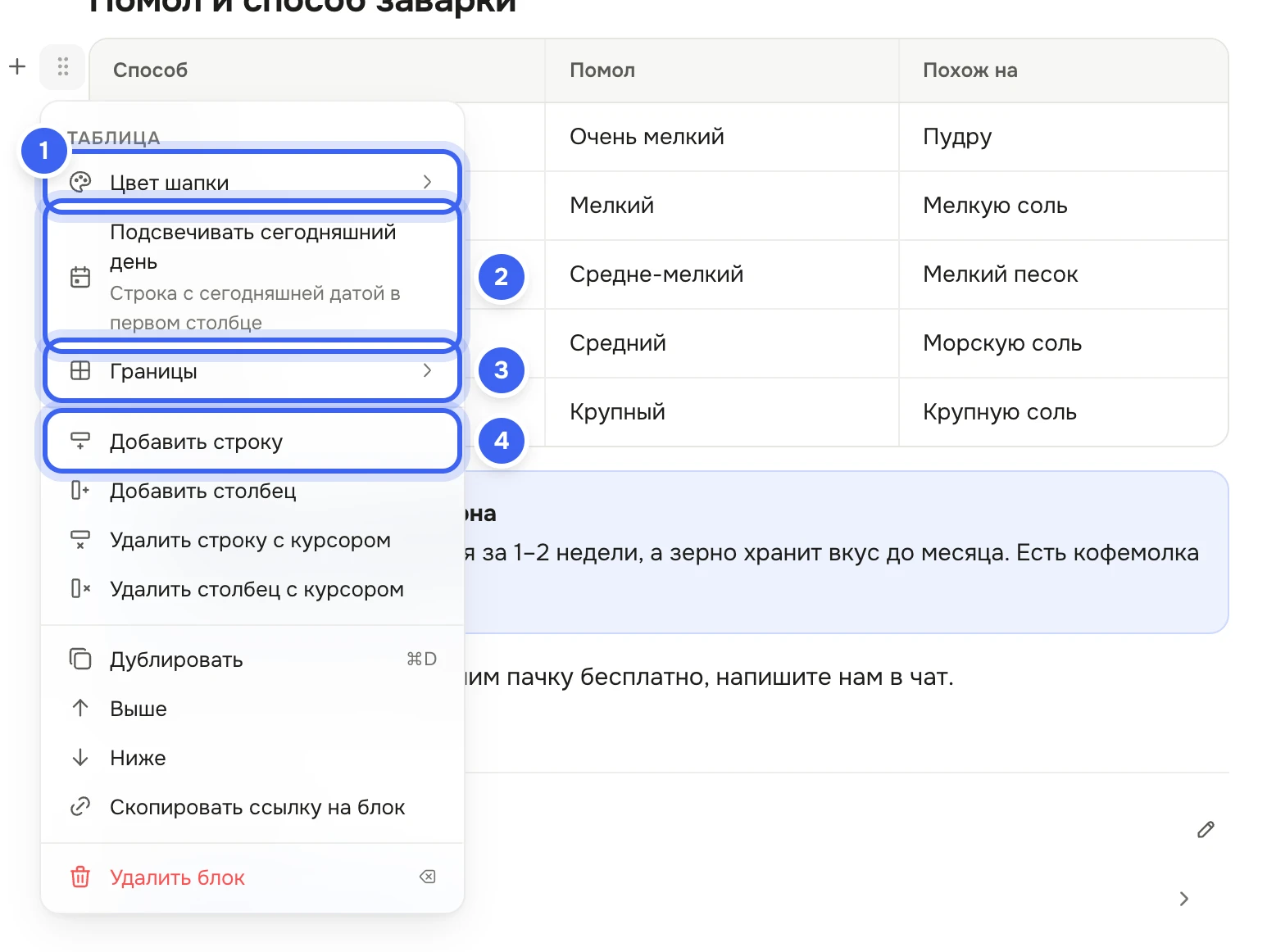Image resolution: width=1267 pixels, height=952 pixels.
Task: Click the Крупную соль cell
Action: (x=1063, y=412)
